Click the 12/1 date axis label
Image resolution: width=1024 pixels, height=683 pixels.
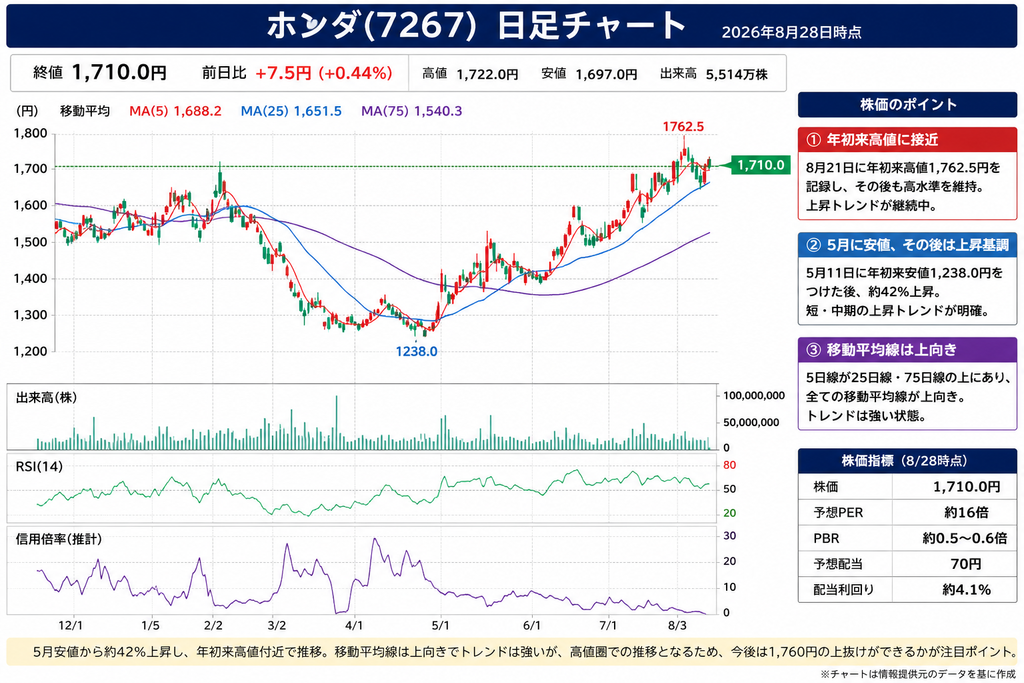coord(71,626)
